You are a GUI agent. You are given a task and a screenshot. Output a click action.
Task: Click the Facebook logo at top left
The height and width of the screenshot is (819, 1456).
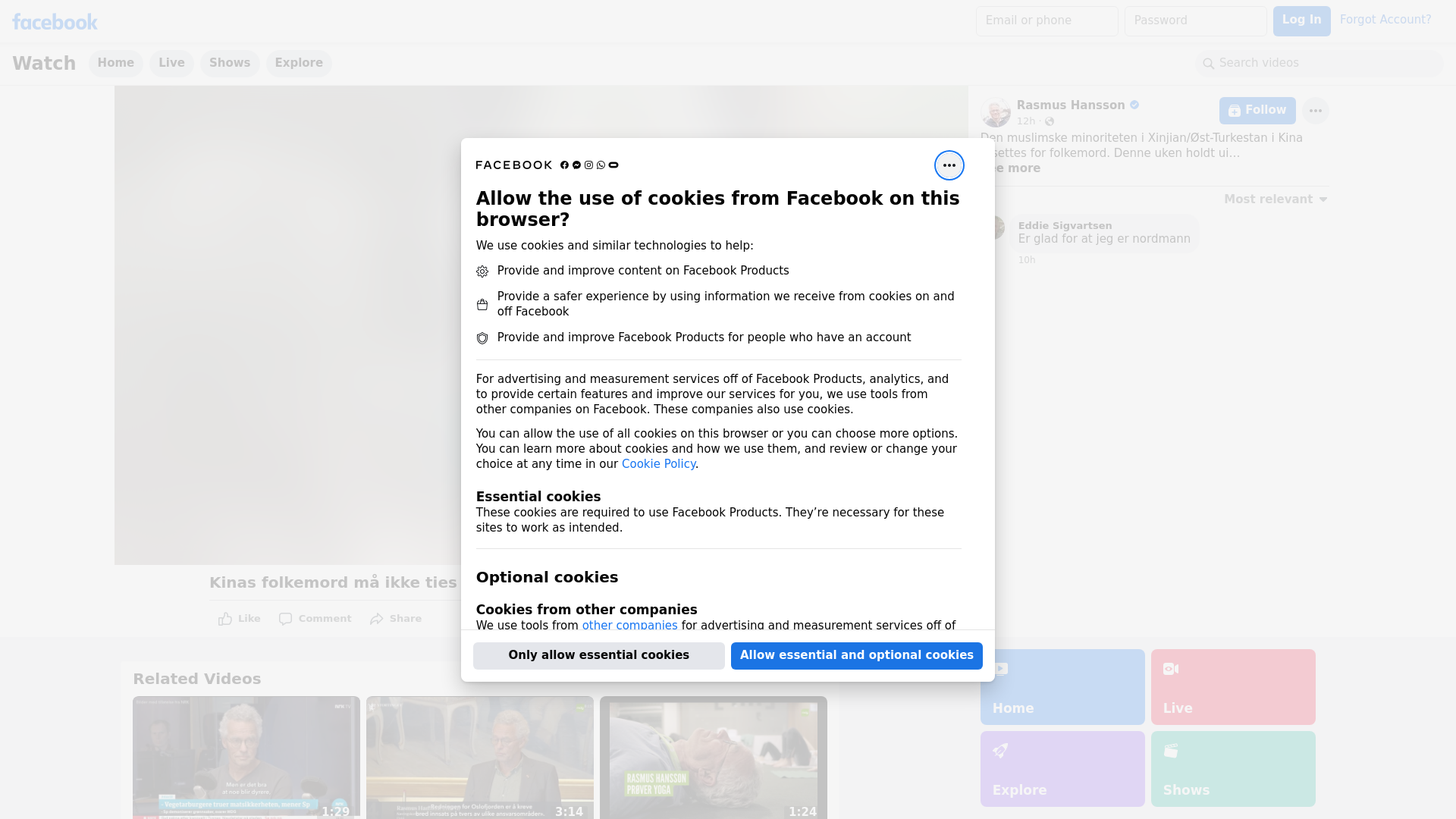[55, 22]
